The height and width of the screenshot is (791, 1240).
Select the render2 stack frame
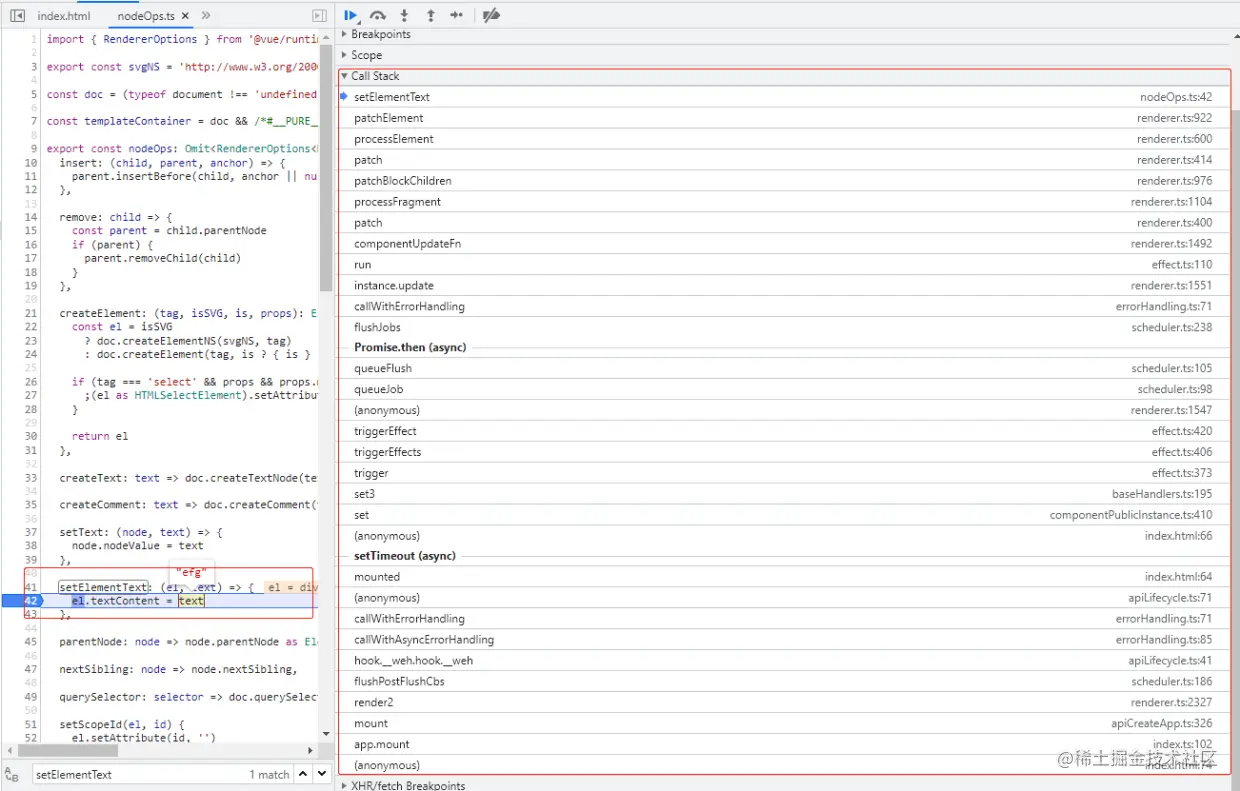click(x=785, y=703)
